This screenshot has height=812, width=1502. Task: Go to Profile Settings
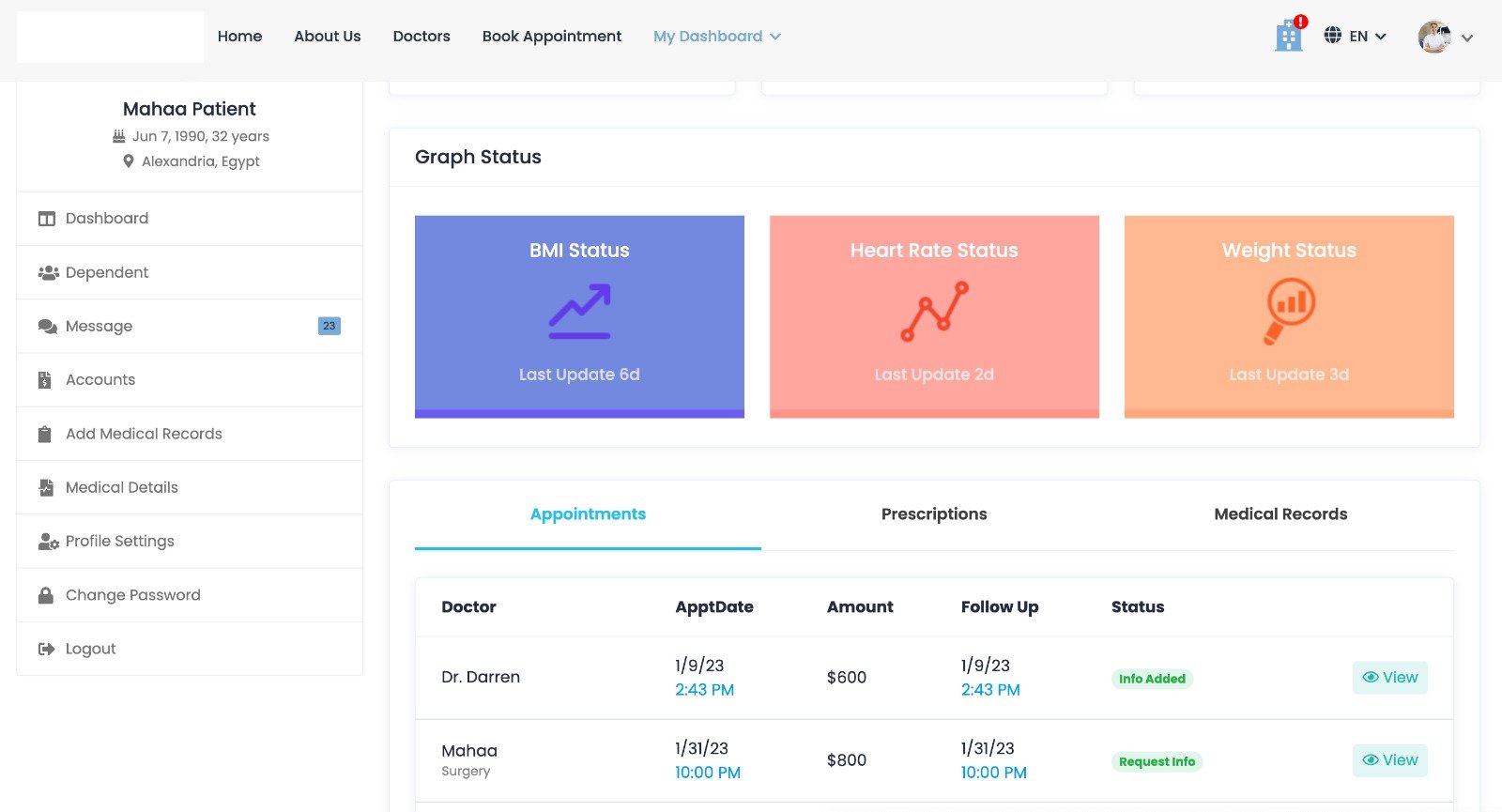[x=190, y=541]
